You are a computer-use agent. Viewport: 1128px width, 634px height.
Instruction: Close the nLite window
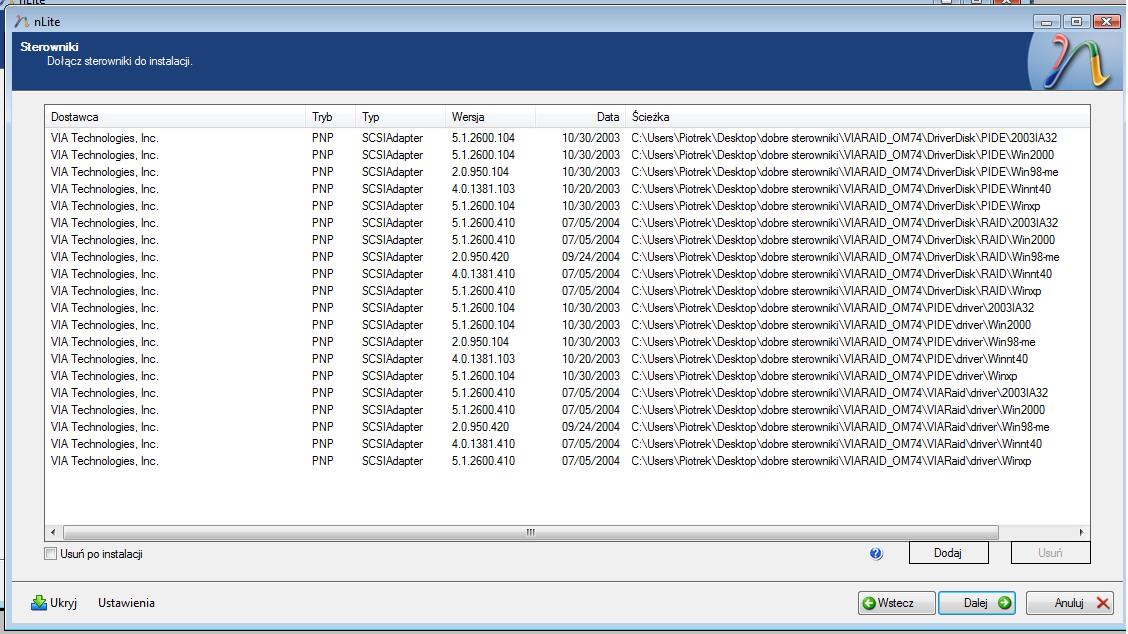(1106, 22)
